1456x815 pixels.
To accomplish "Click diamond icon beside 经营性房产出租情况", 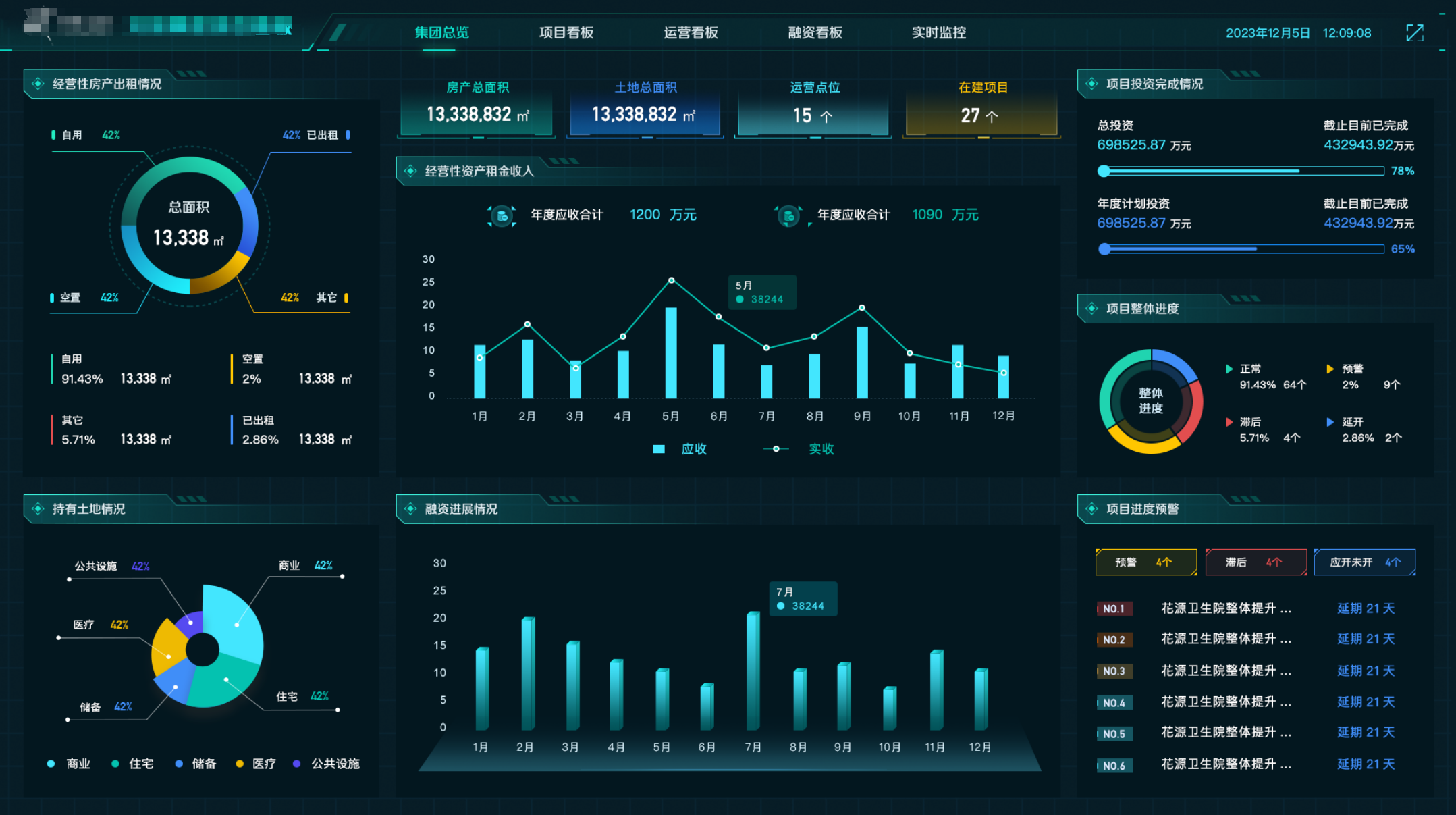I will 38,84.
